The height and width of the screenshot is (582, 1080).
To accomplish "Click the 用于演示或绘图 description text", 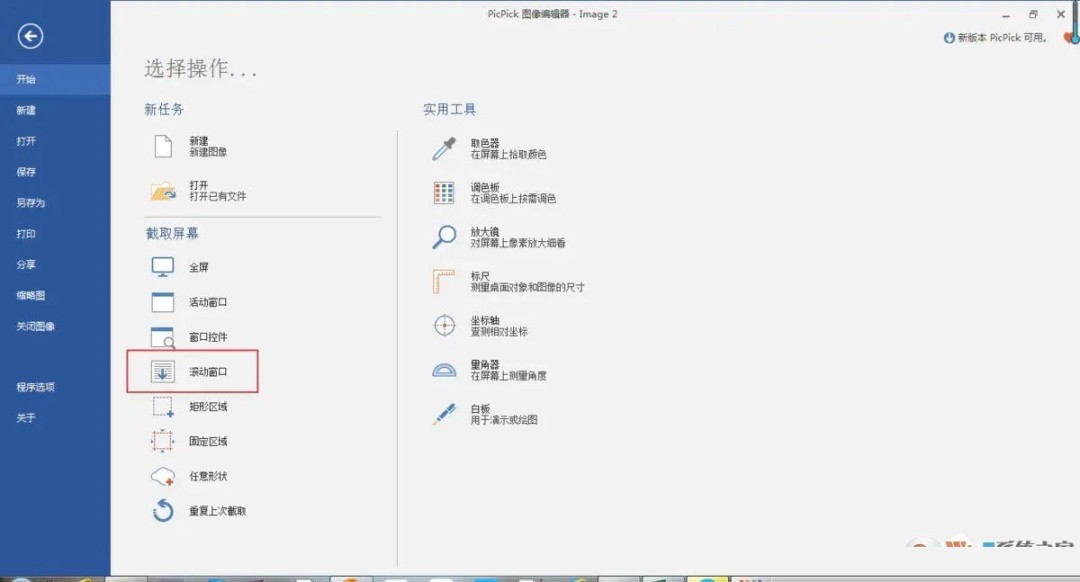I will coord(503,419).
